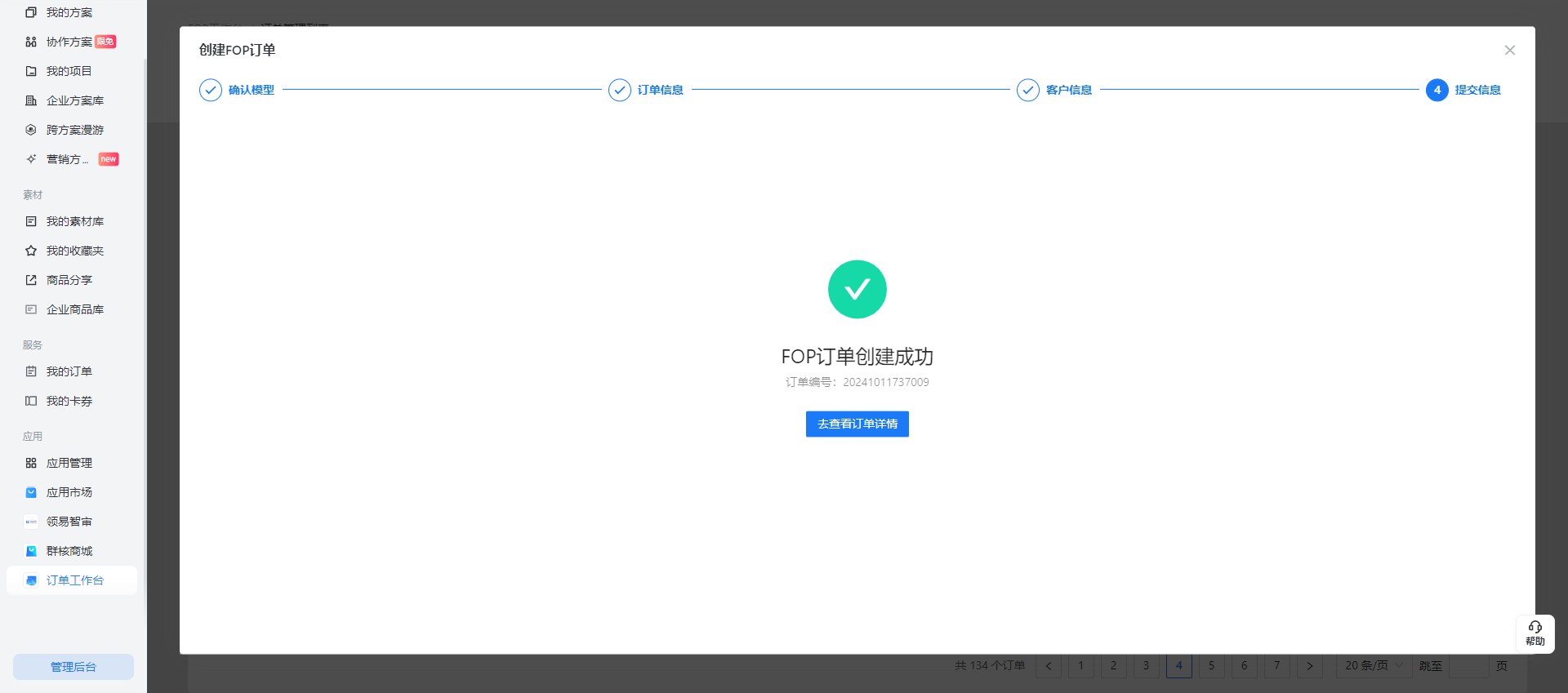Click the 应用管理 grid icon
The image size is (1568, 693).
[31, 463]
